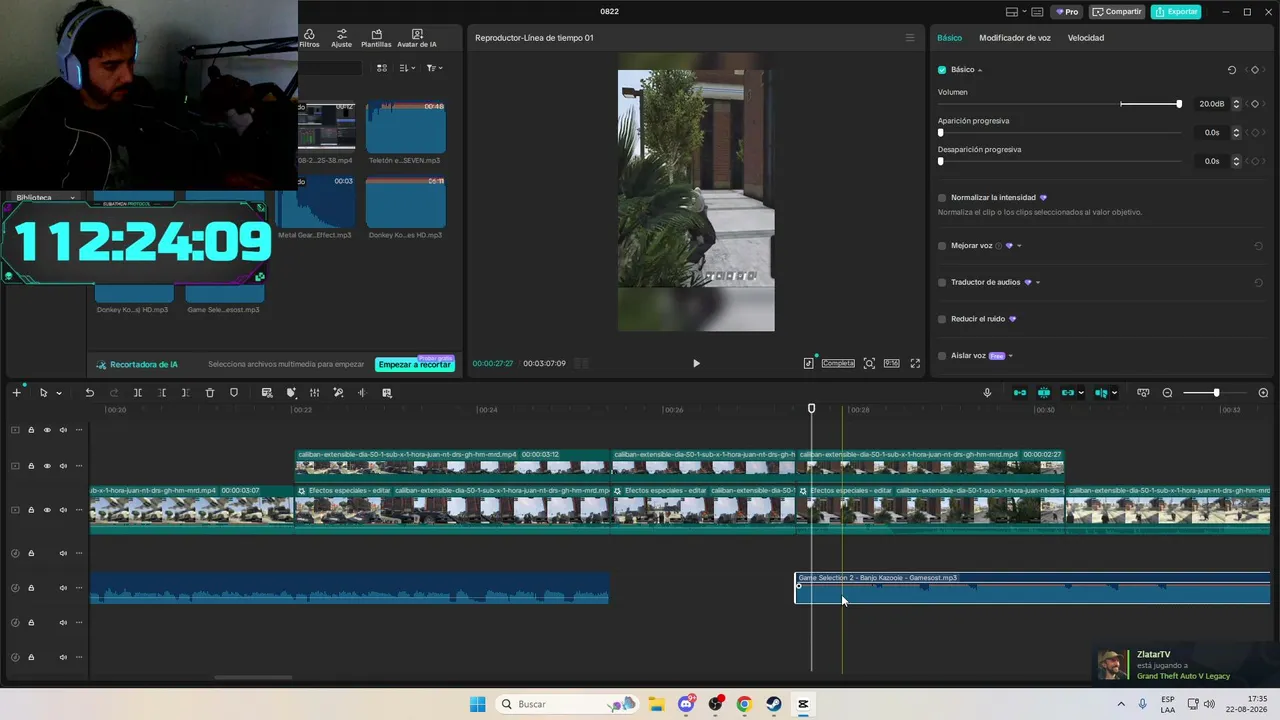Open the Ajuste panel icon
The width and height of the screenshot is (1280, 720).
click(x=342, y=38)
